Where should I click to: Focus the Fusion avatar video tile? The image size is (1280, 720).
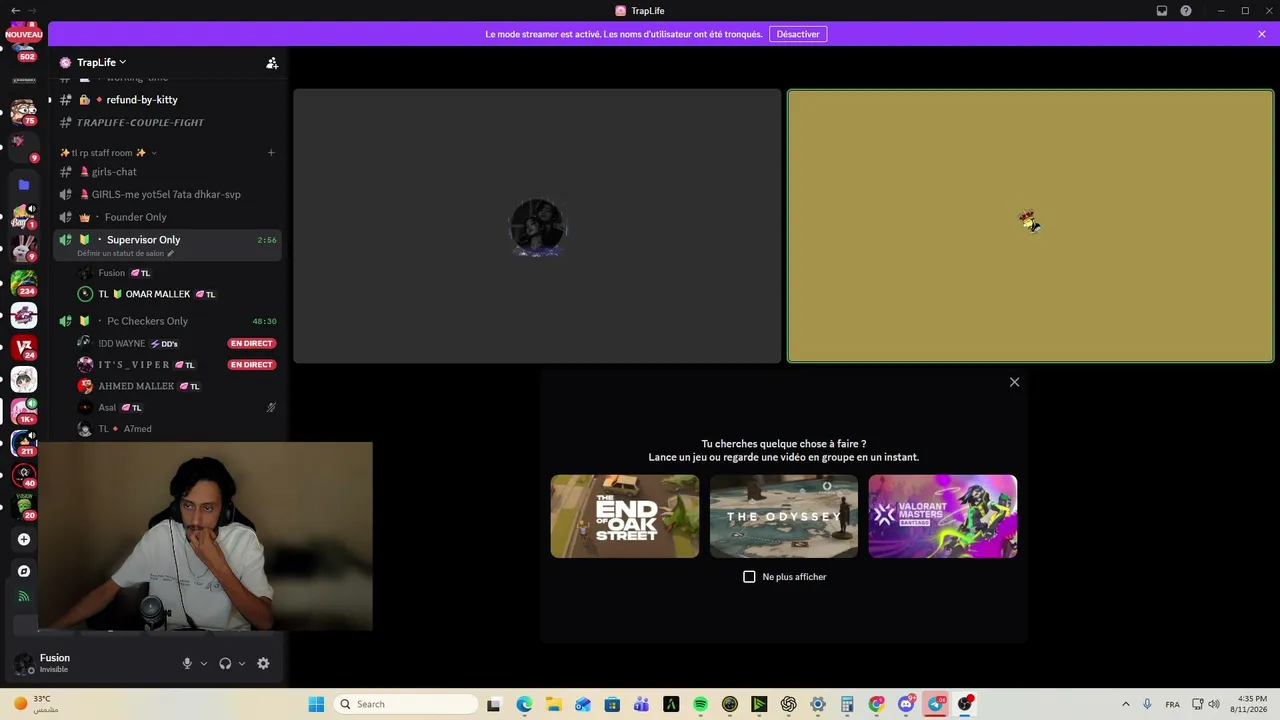pos(537,226)
